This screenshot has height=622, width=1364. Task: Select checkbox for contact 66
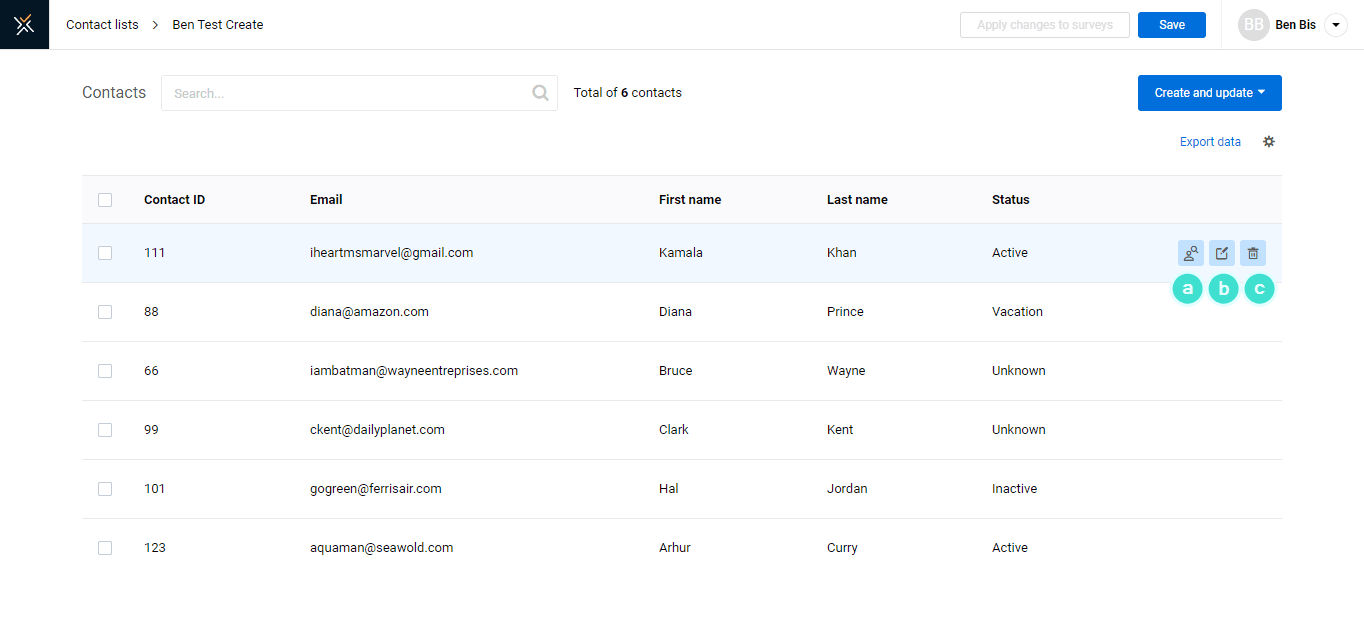coord(105,371)
